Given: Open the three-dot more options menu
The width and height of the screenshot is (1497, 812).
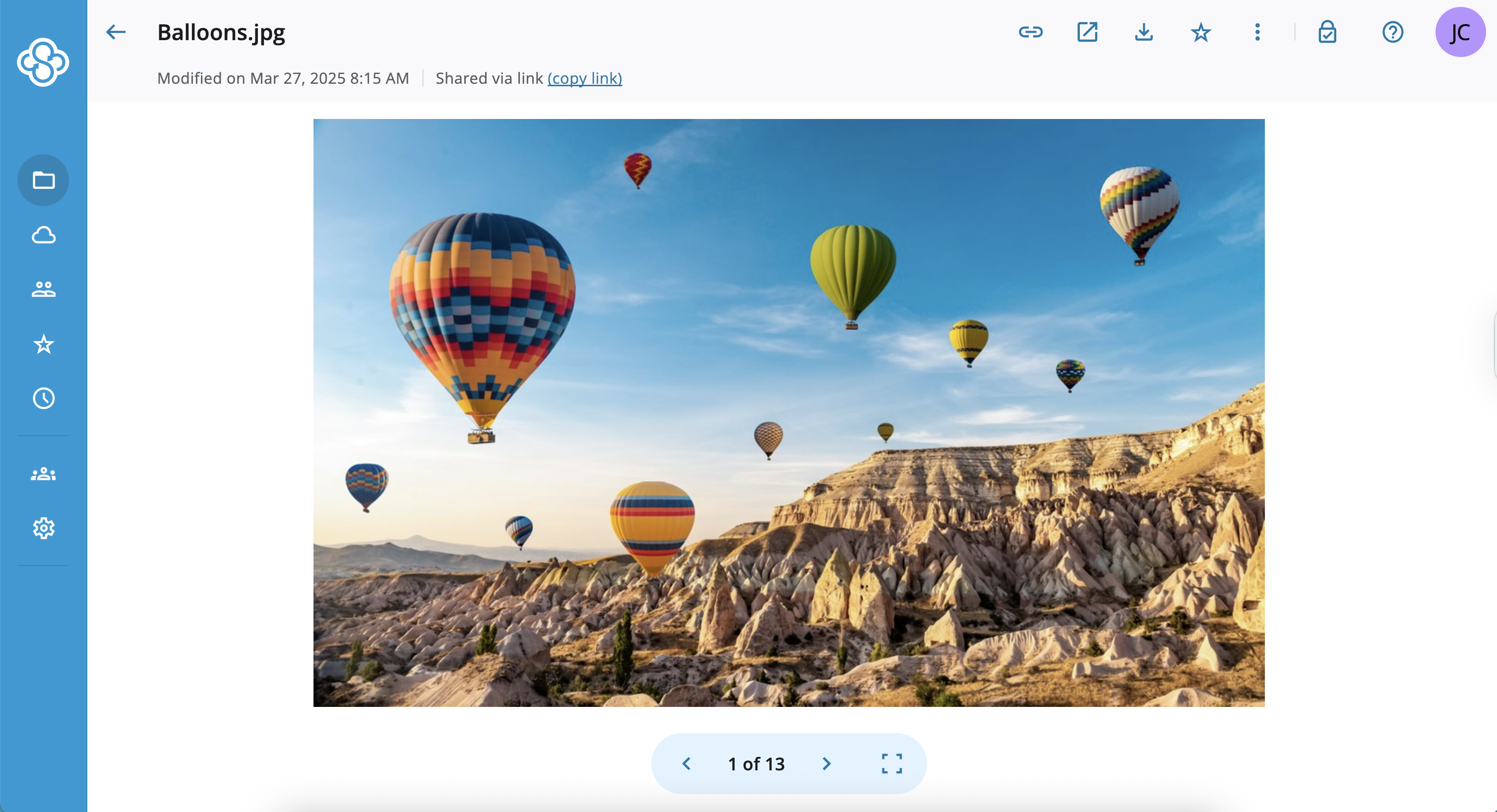Looking at the screenshot, I should coord(1257,32).
